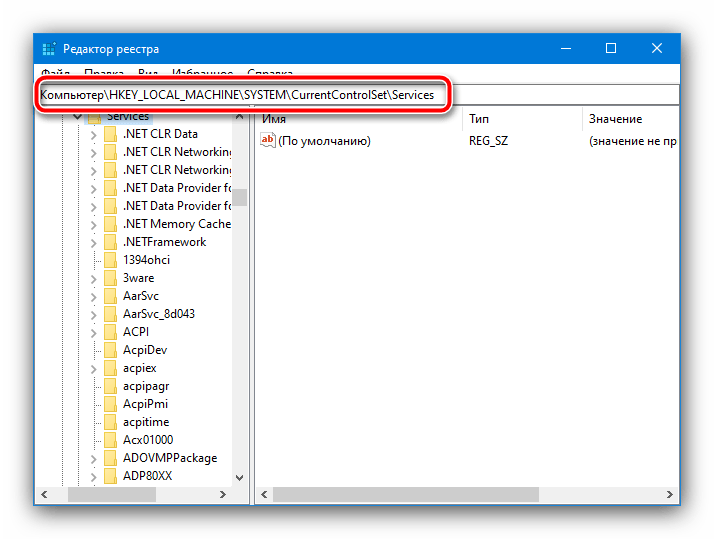Open the Вид menu
The height and width of the screenshot is (539, 714).
[148, 73]
